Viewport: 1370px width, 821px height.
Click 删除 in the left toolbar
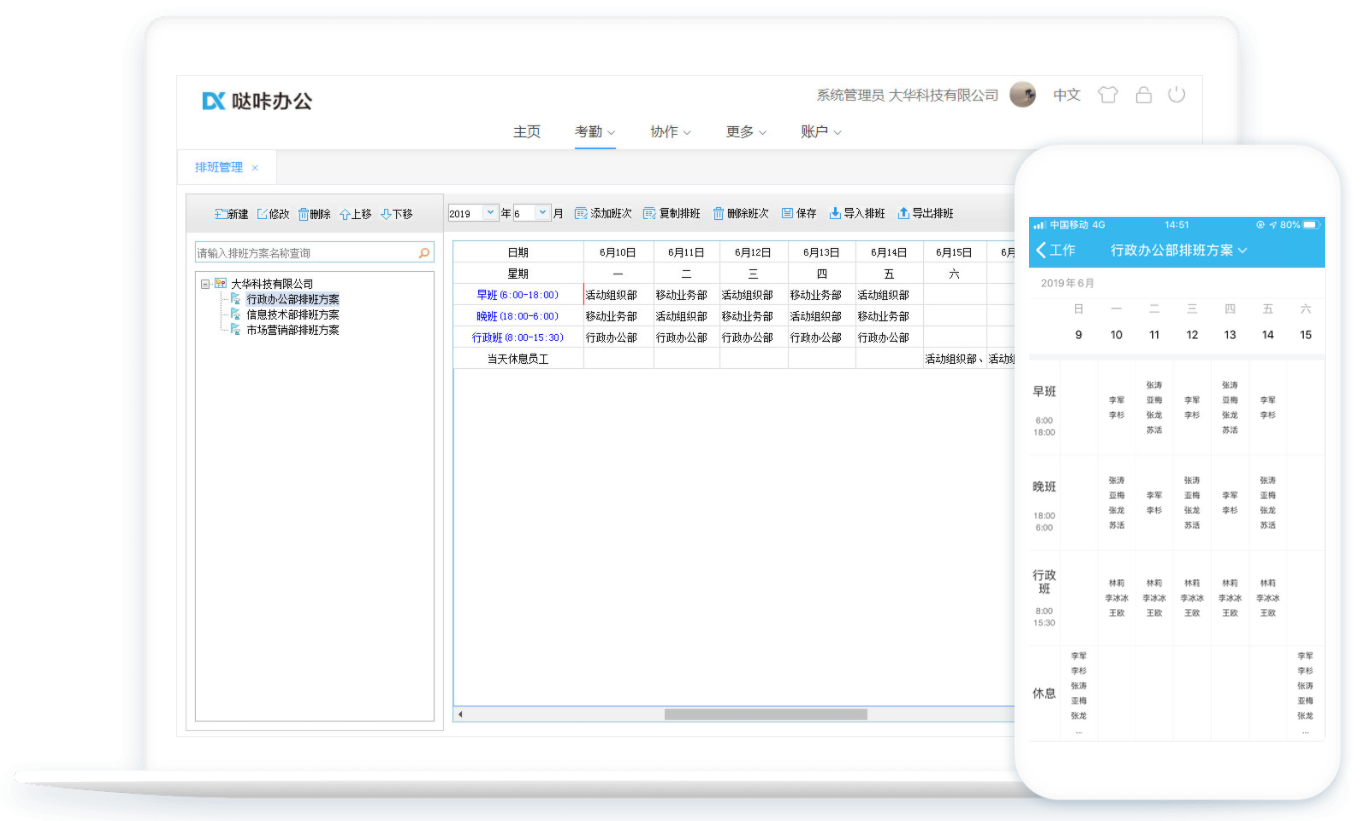coord(314,214)
